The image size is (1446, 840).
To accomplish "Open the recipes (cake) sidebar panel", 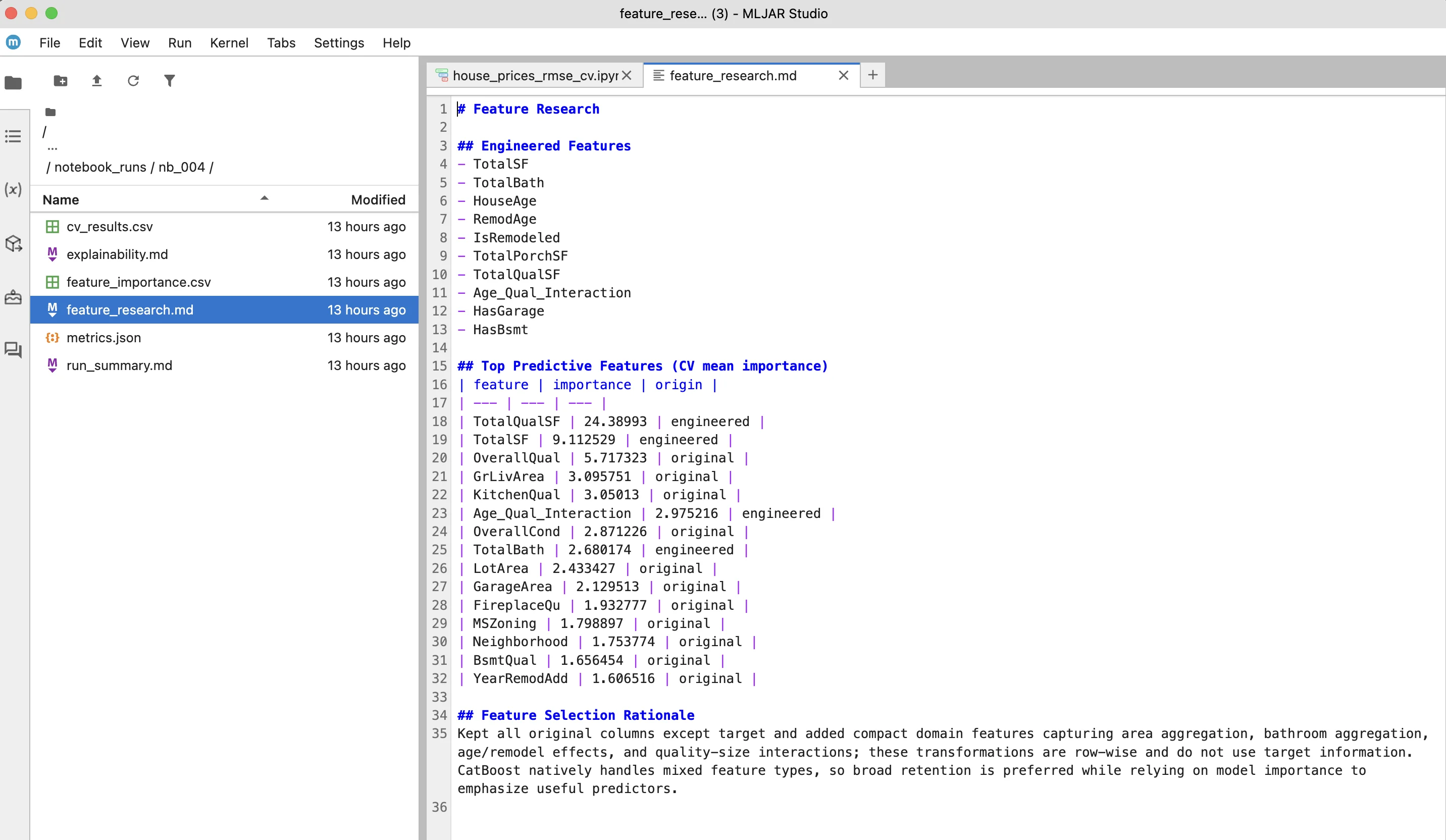I will point(13,297).
